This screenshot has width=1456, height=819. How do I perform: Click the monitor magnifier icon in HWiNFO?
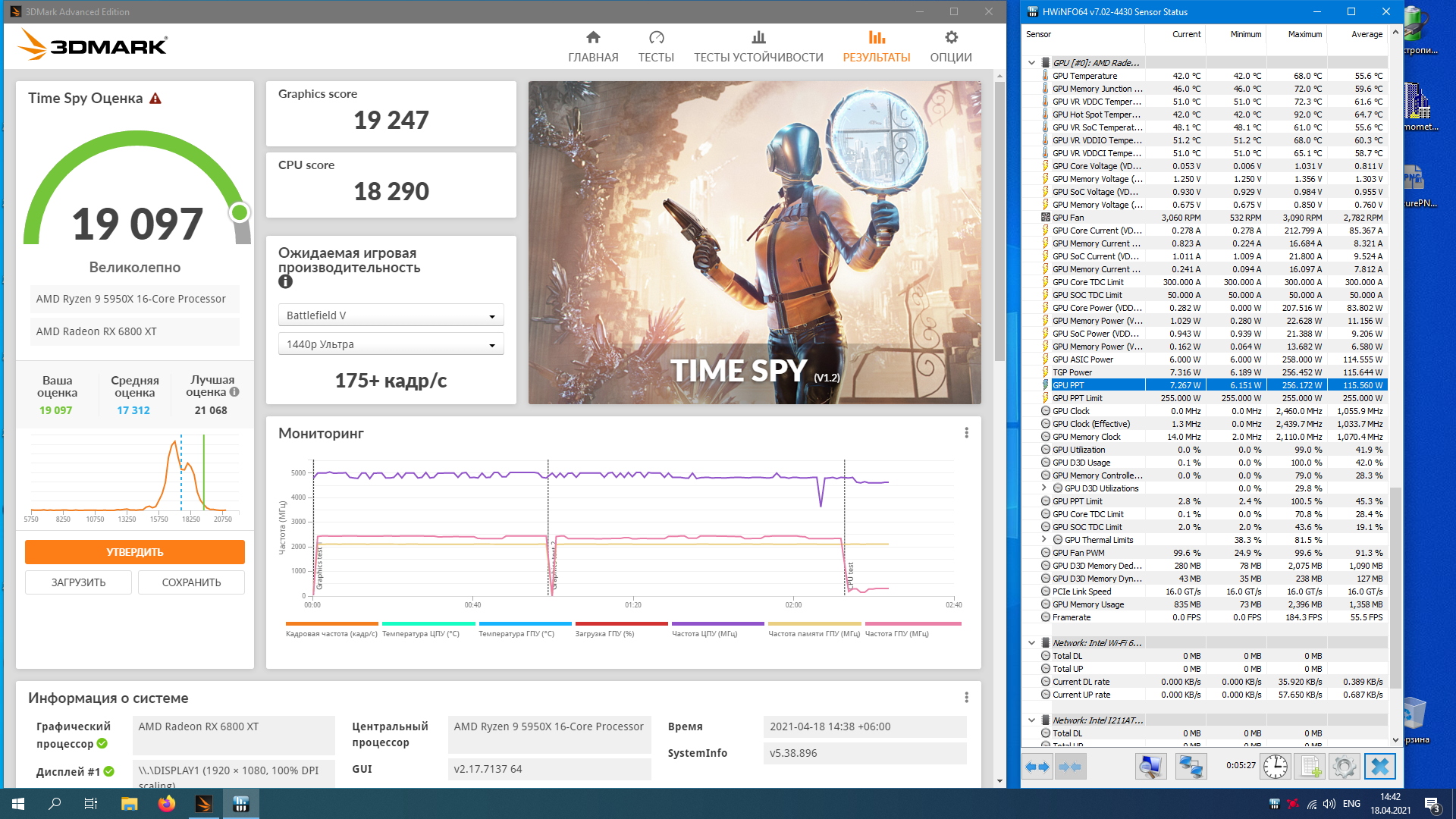click(x=1150, y=767)
